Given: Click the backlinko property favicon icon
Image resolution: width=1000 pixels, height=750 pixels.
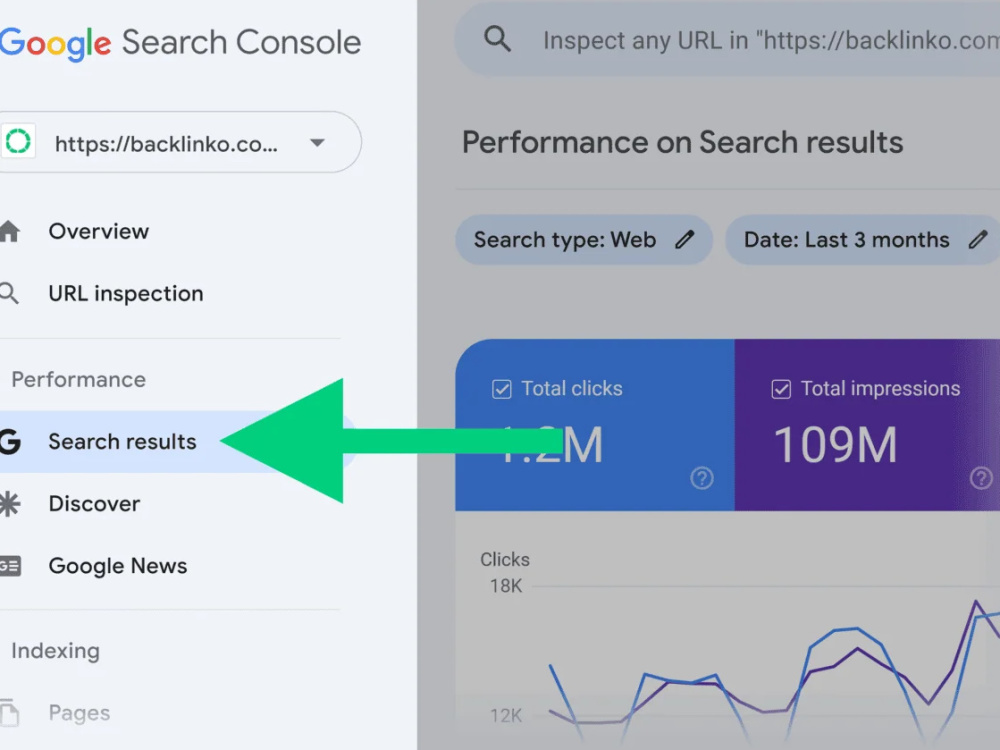Looking at the screenshot, I should [x=18, y=142].
